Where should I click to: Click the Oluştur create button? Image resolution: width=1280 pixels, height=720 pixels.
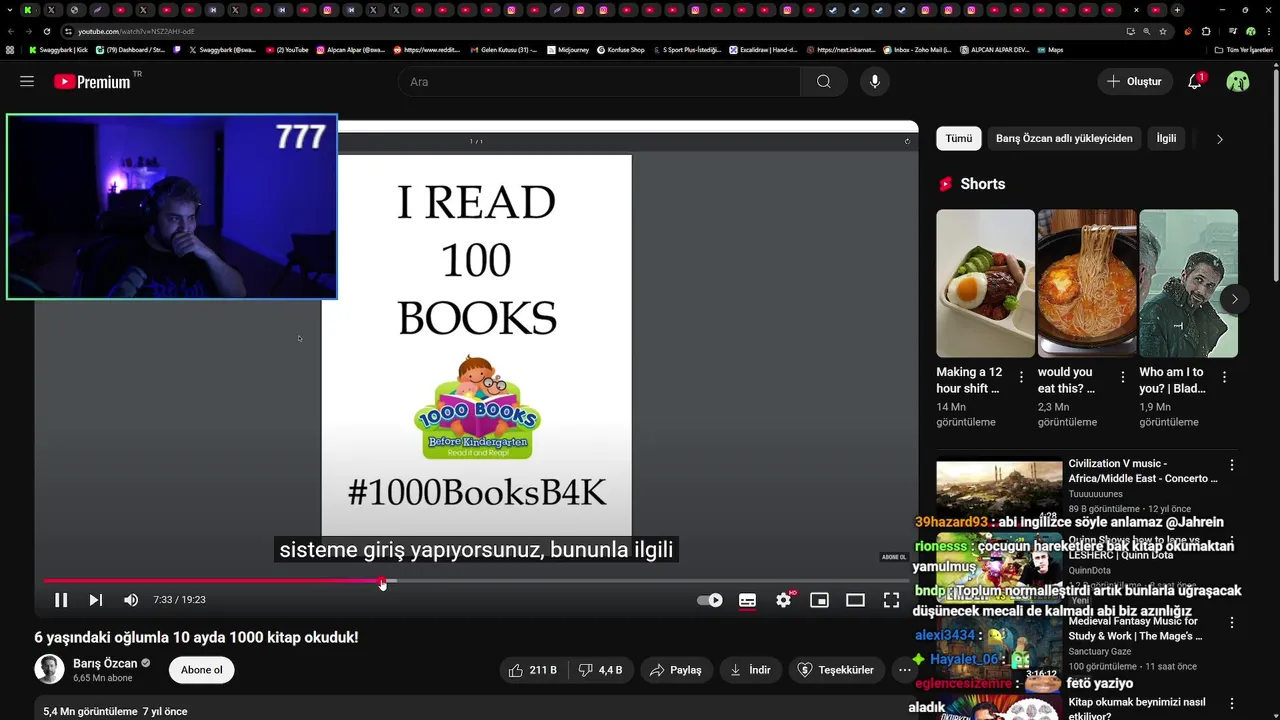(1135, 81)
